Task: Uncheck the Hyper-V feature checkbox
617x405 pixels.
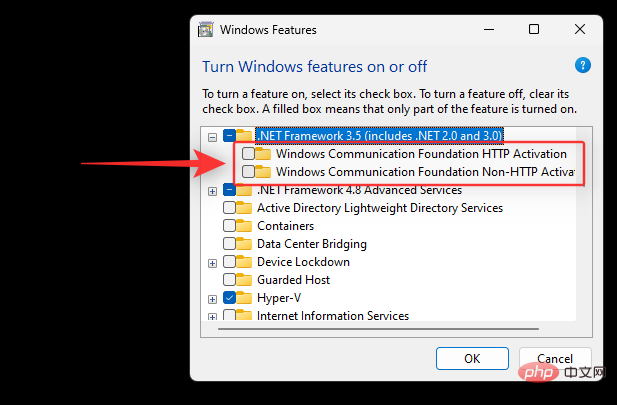Action: (x=230, y=298)
